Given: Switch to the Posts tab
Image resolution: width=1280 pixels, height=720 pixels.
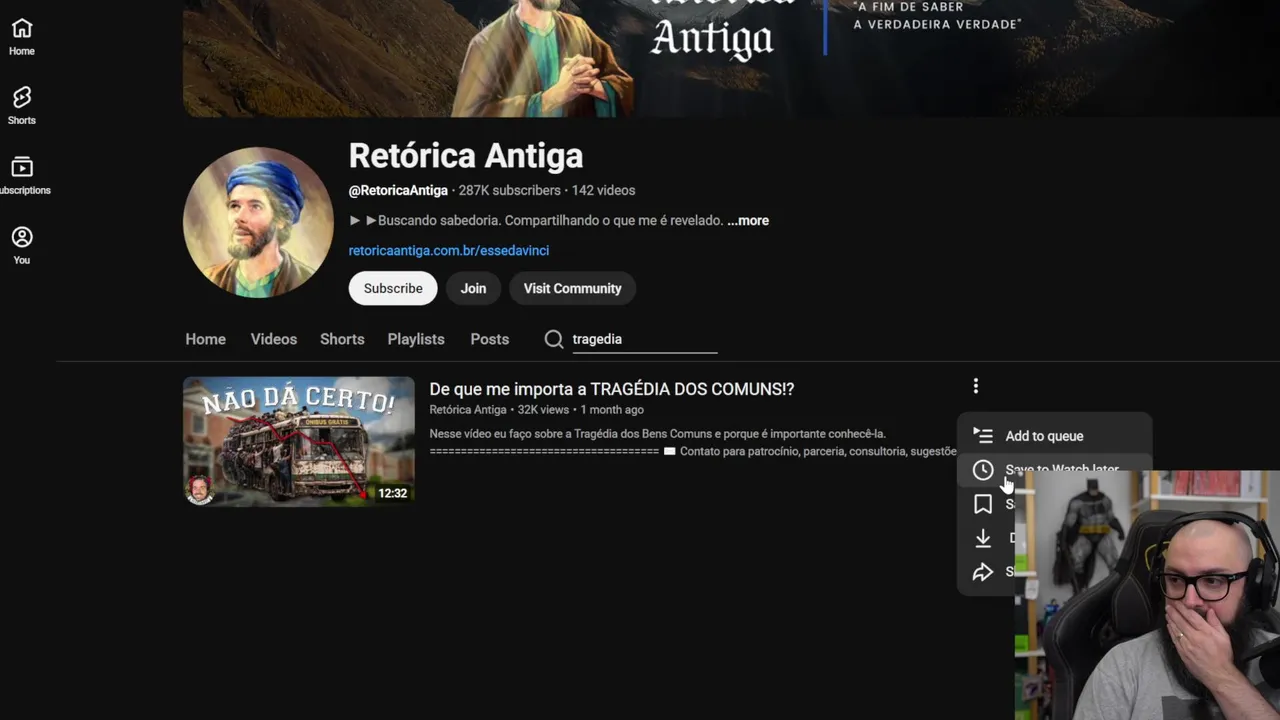Looking at the screenshot, I should 490,339.
